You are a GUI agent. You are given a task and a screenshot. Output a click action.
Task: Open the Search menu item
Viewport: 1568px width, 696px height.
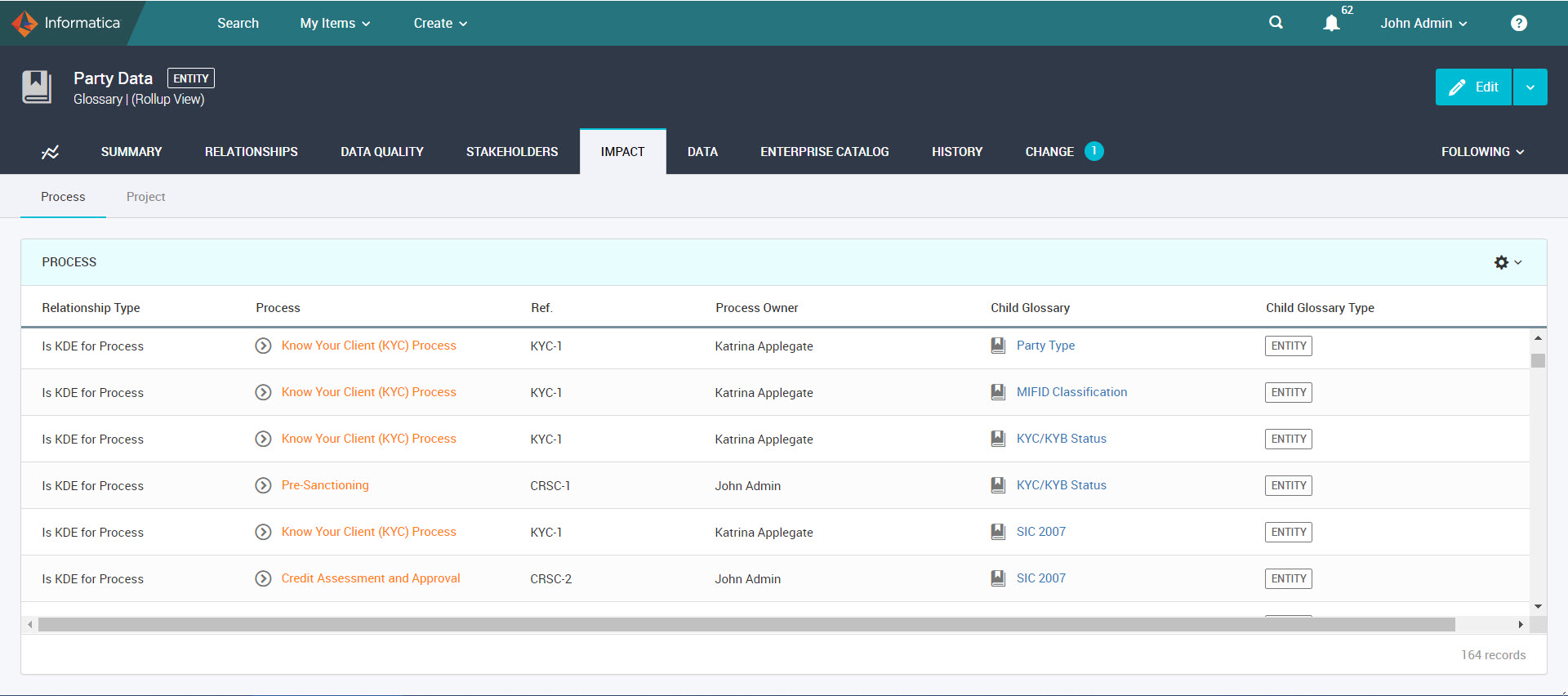click(238, 23)
